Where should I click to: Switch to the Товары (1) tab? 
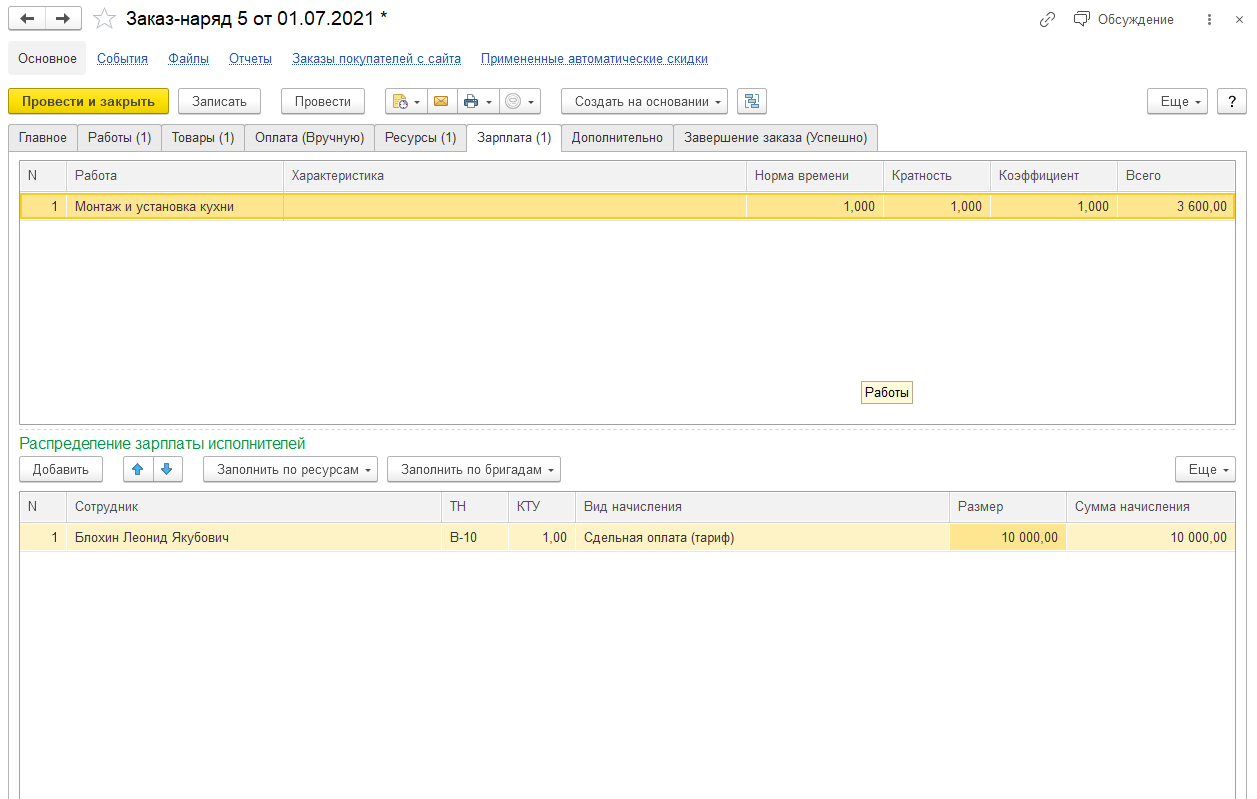203,137
